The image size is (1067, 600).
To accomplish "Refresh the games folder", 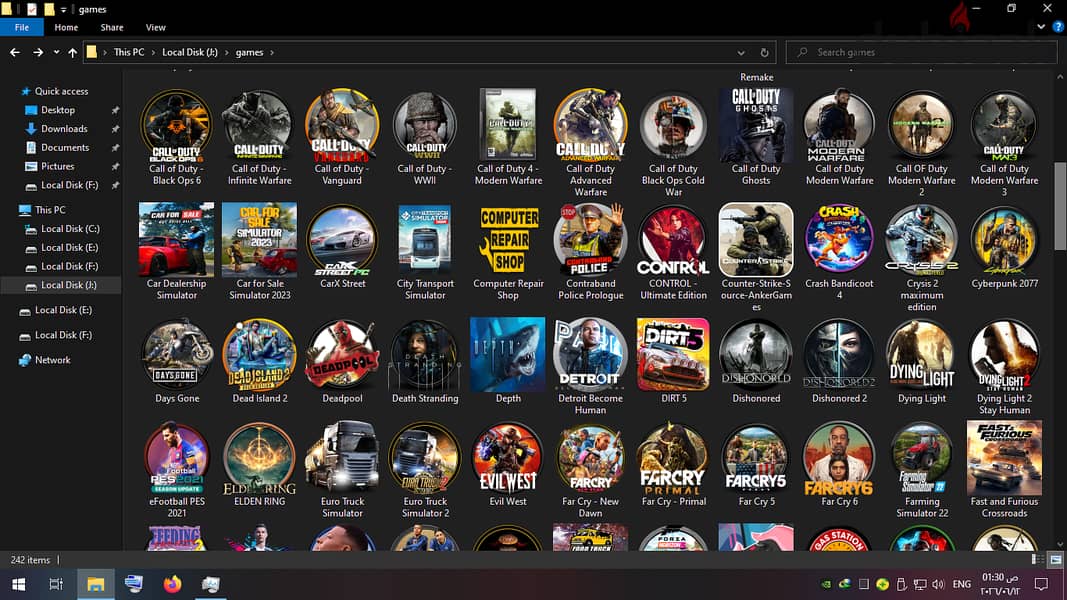I will point(764,52).
